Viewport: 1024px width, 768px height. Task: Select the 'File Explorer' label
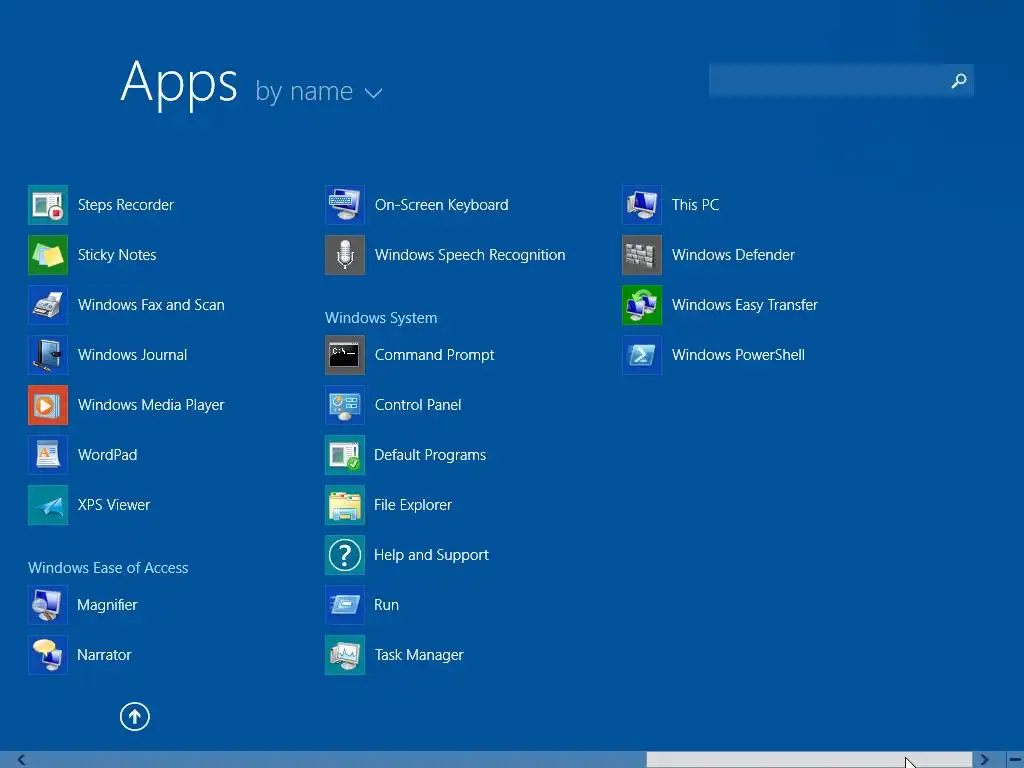coord(413,505)
